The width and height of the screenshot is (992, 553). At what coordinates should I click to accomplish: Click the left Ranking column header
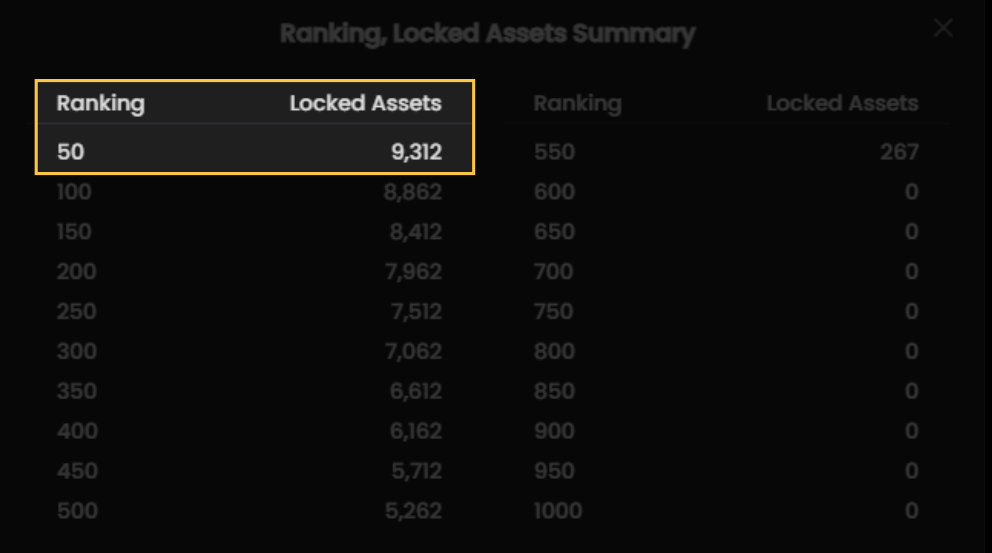coord(101,103)
